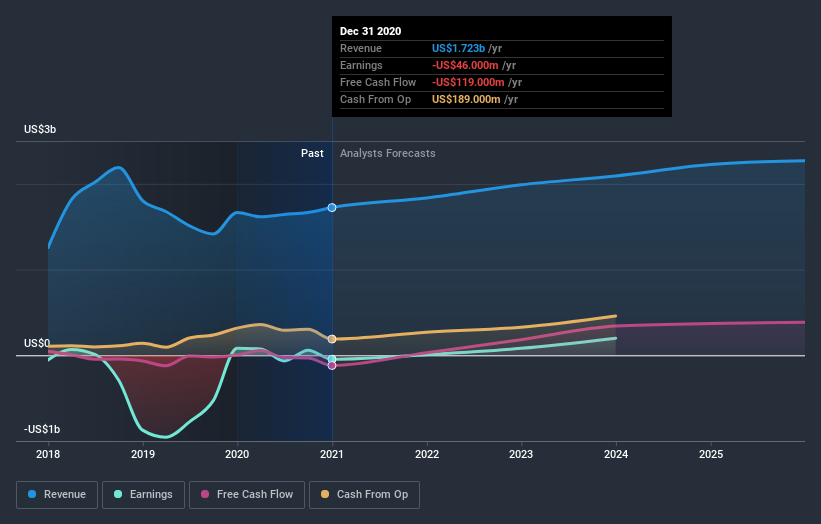821x524 pixels.
Task: Toggle the Cash From Op legend series
Action: (x=364, y=495)
